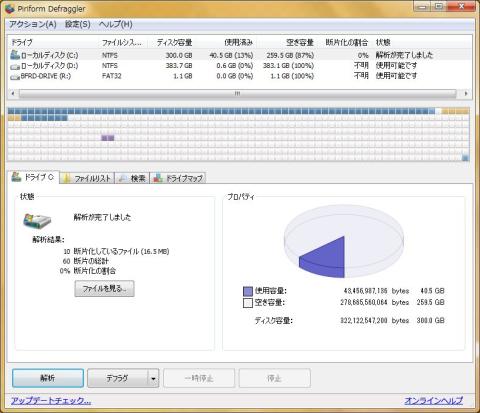This screenshot has height=413, width=480.
Task: Sort by 空き容量 column header
Action: click(x=300, y=42)
